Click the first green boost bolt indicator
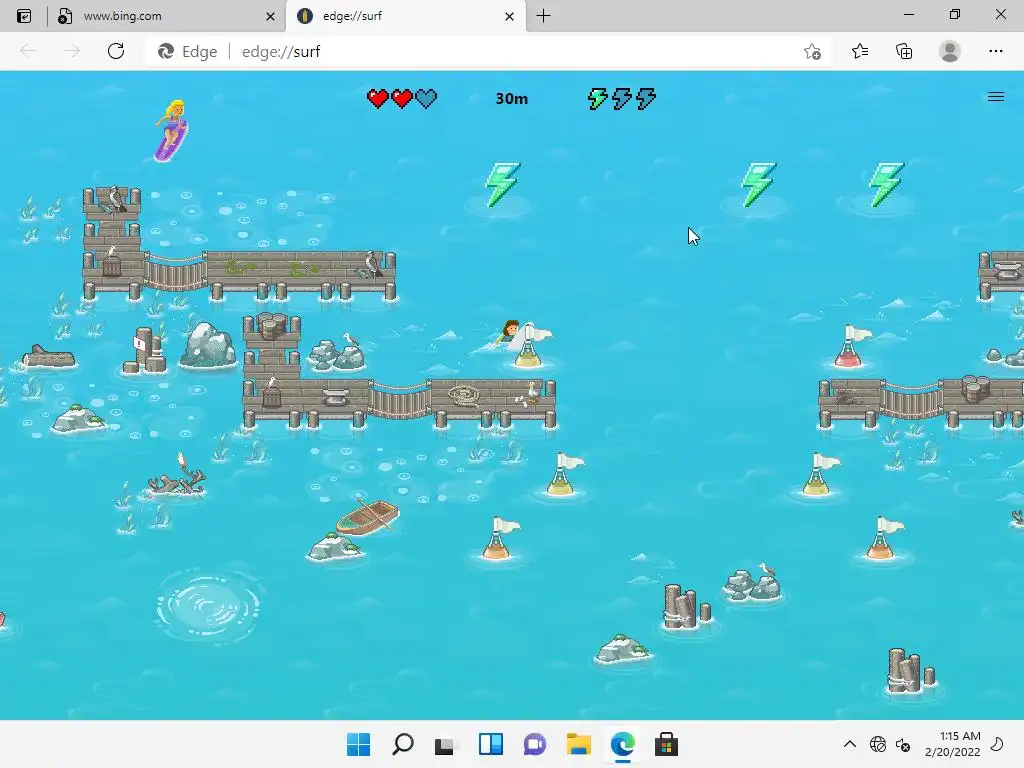Viewport: 1024px width, 768px height. coord(598,99)
